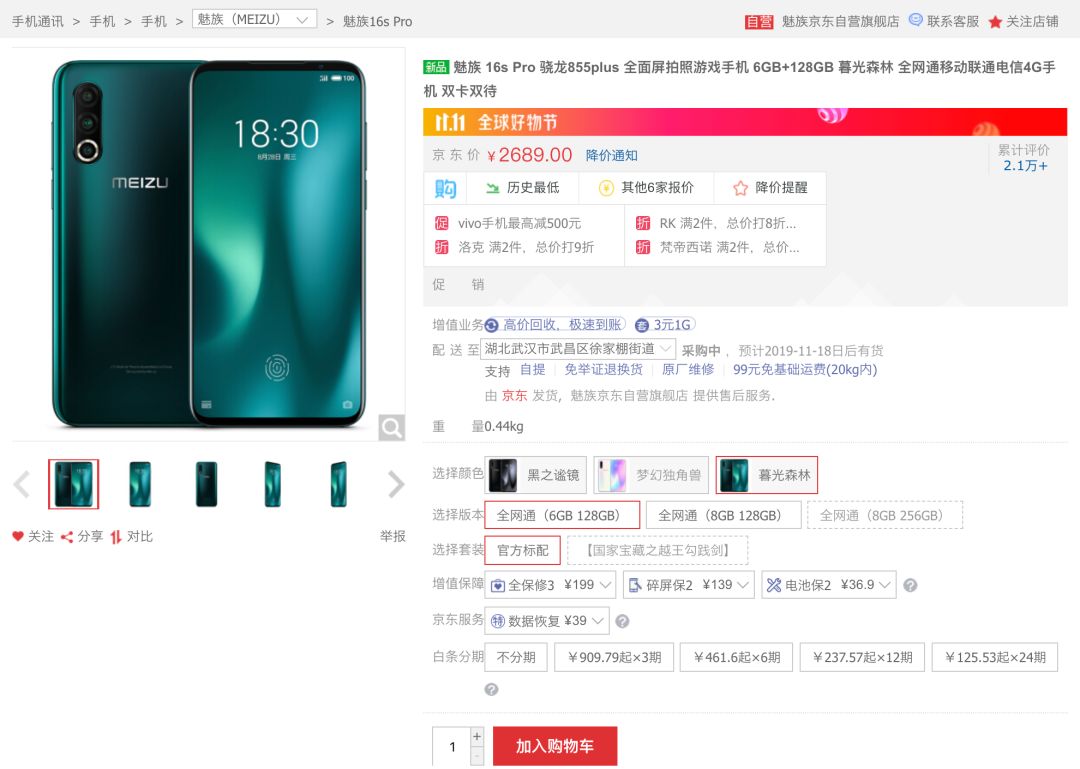
Task: Click the 降价通知 price drop link
Action: pos(612,156)
